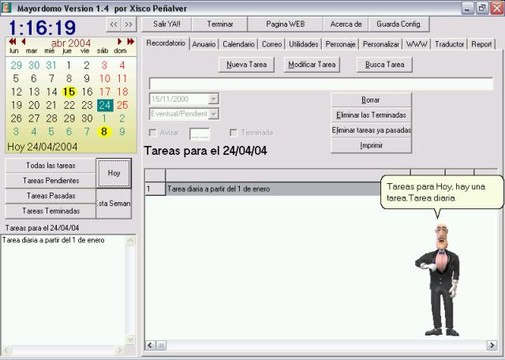The image size is (505, 360).
Task: Select day 24 in the calendar
Action: pyautogui.click(x=105, y=105)
